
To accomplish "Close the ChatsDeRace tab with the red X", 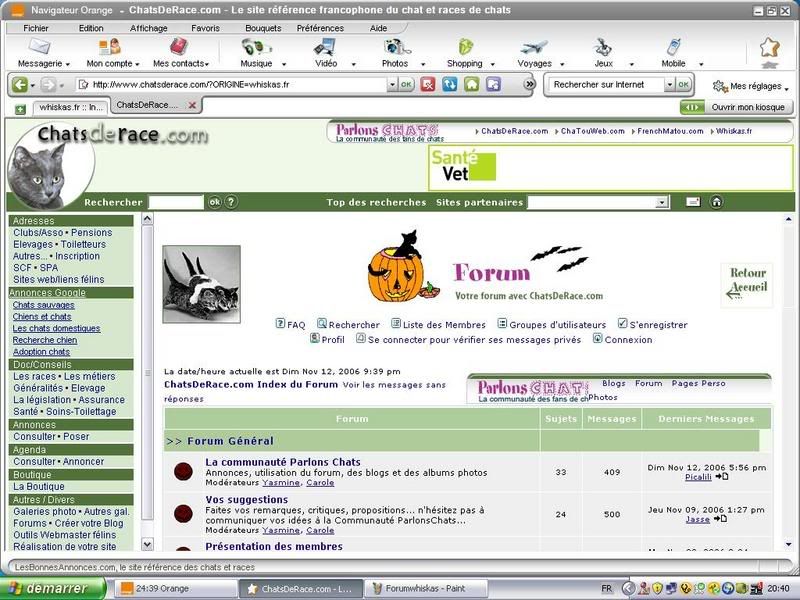I will click(x=192, y=106).
